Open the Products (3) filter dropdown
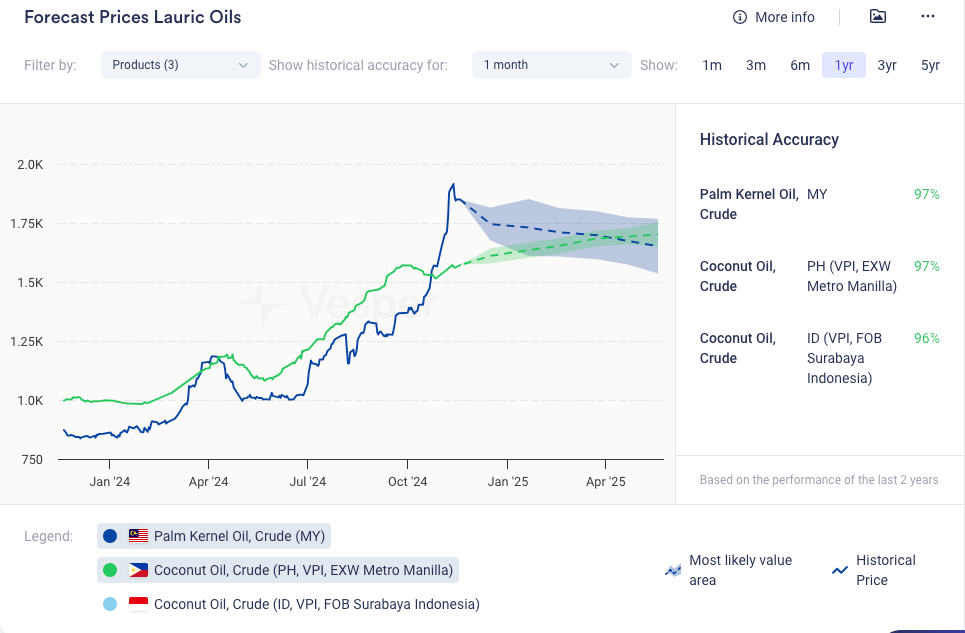 click(x=180, y=65)
